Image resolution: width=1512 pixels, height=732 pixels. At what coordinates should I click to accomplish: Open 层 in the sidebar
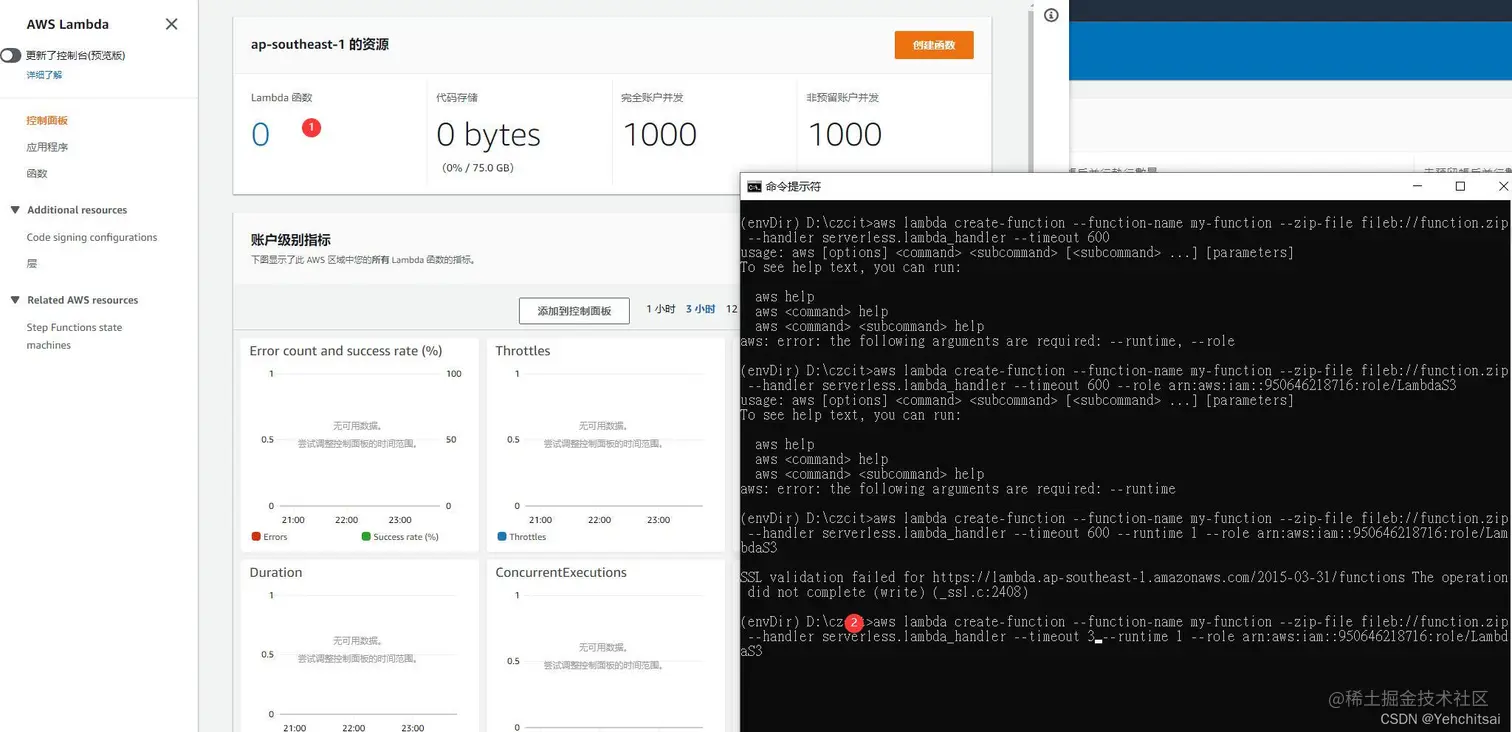32,264
